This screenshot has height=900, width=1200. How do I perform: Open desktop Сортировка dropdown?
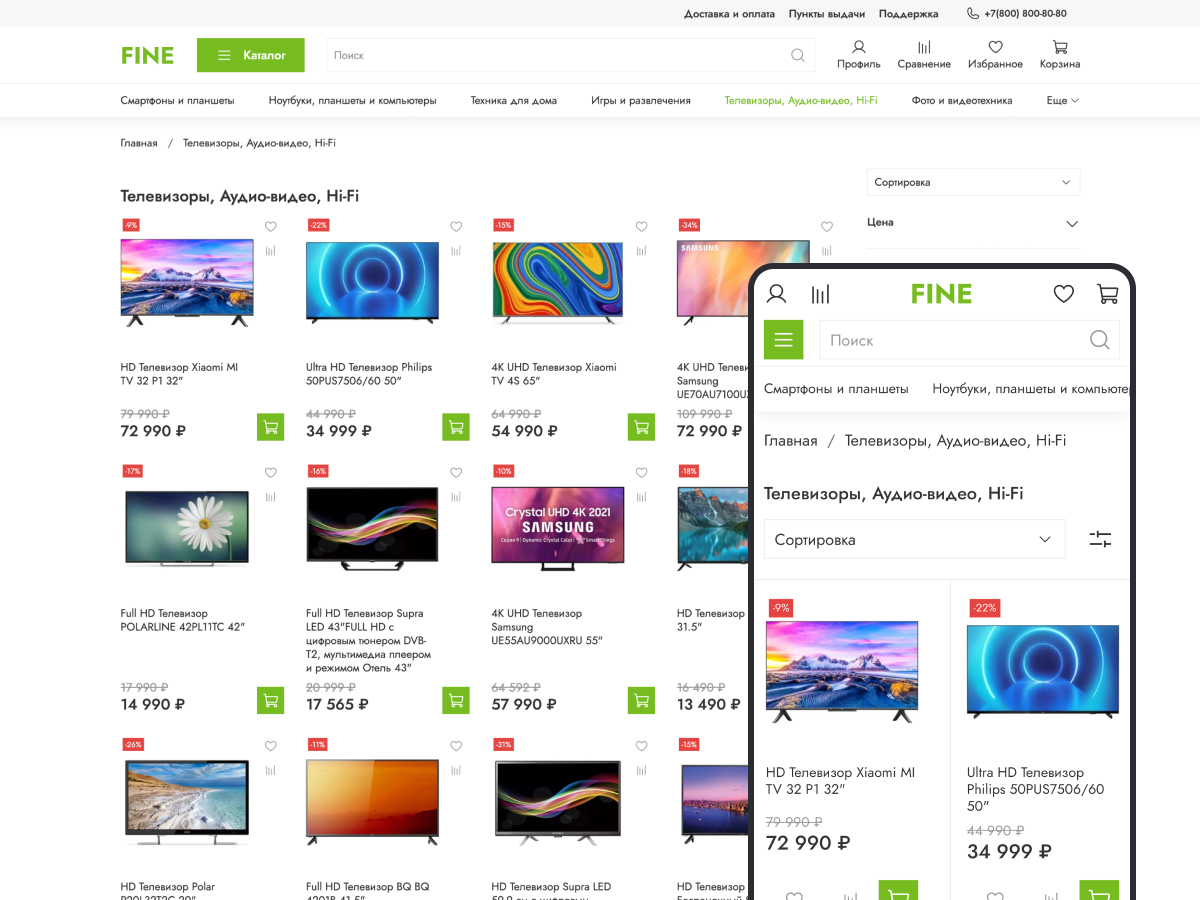tap(973, 182)
